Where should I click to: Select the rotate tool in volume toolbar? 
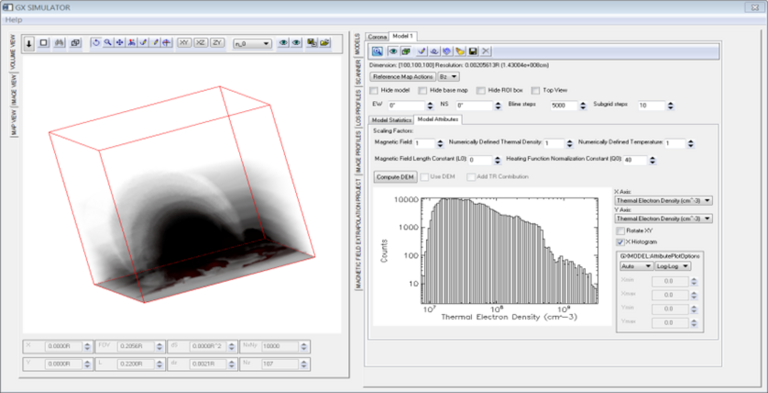click(96, 43)
